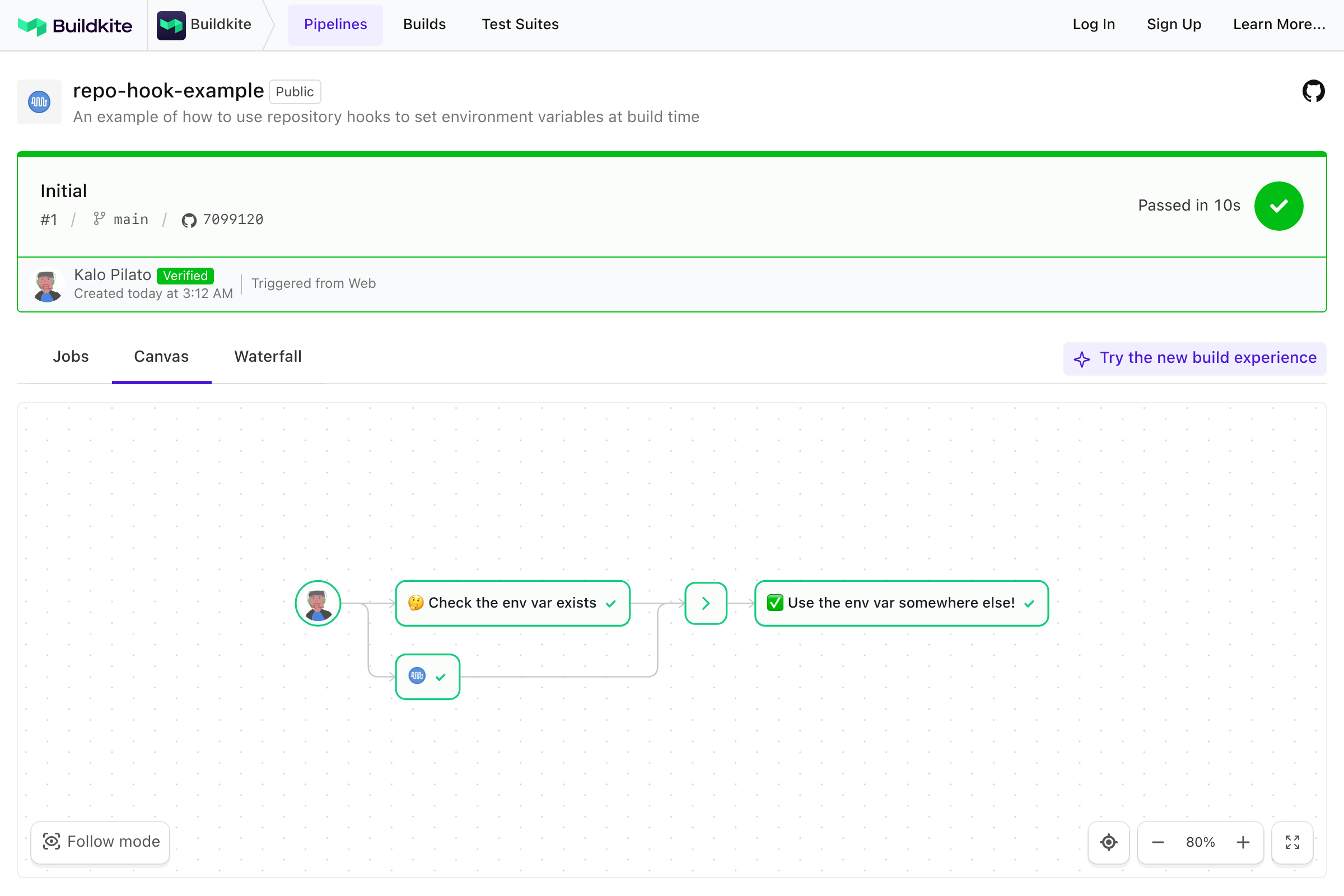Viewport: 1344px width, 896px height.
Task: Click the pipeline upload step node
Action: tap(427, 676)
